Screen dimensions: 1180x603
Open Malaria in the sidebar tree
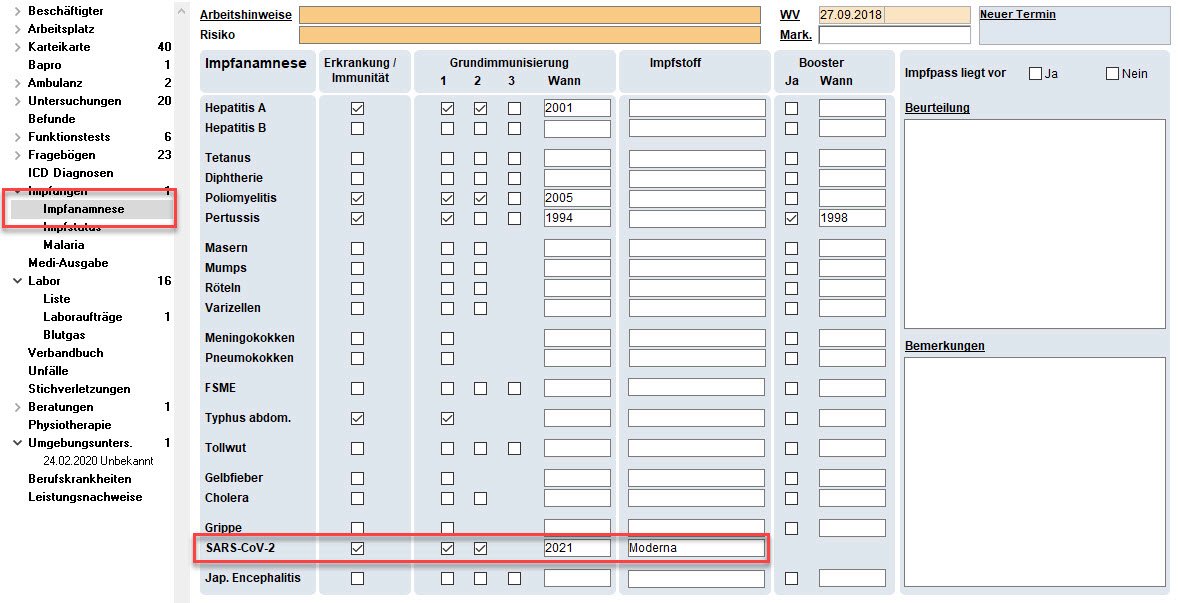tap(63, 245)
